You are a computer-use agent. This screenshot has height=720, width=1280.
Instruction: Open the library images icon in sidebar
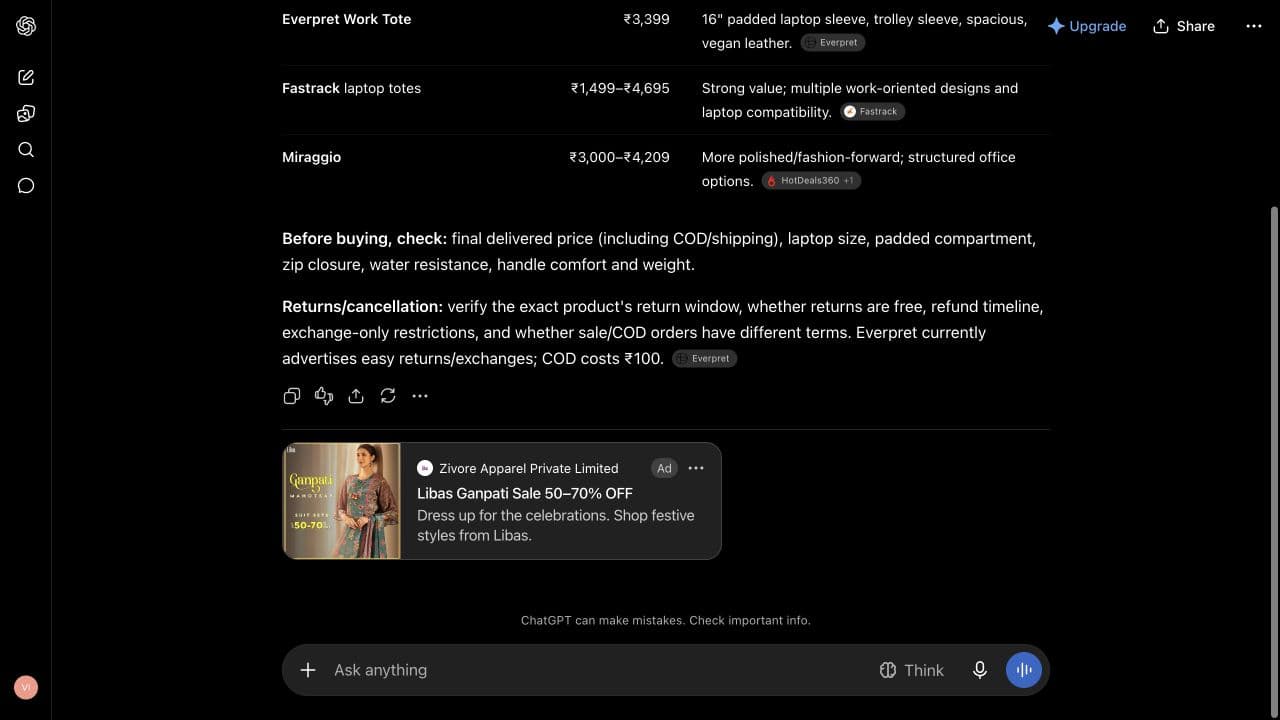(26, 113)
